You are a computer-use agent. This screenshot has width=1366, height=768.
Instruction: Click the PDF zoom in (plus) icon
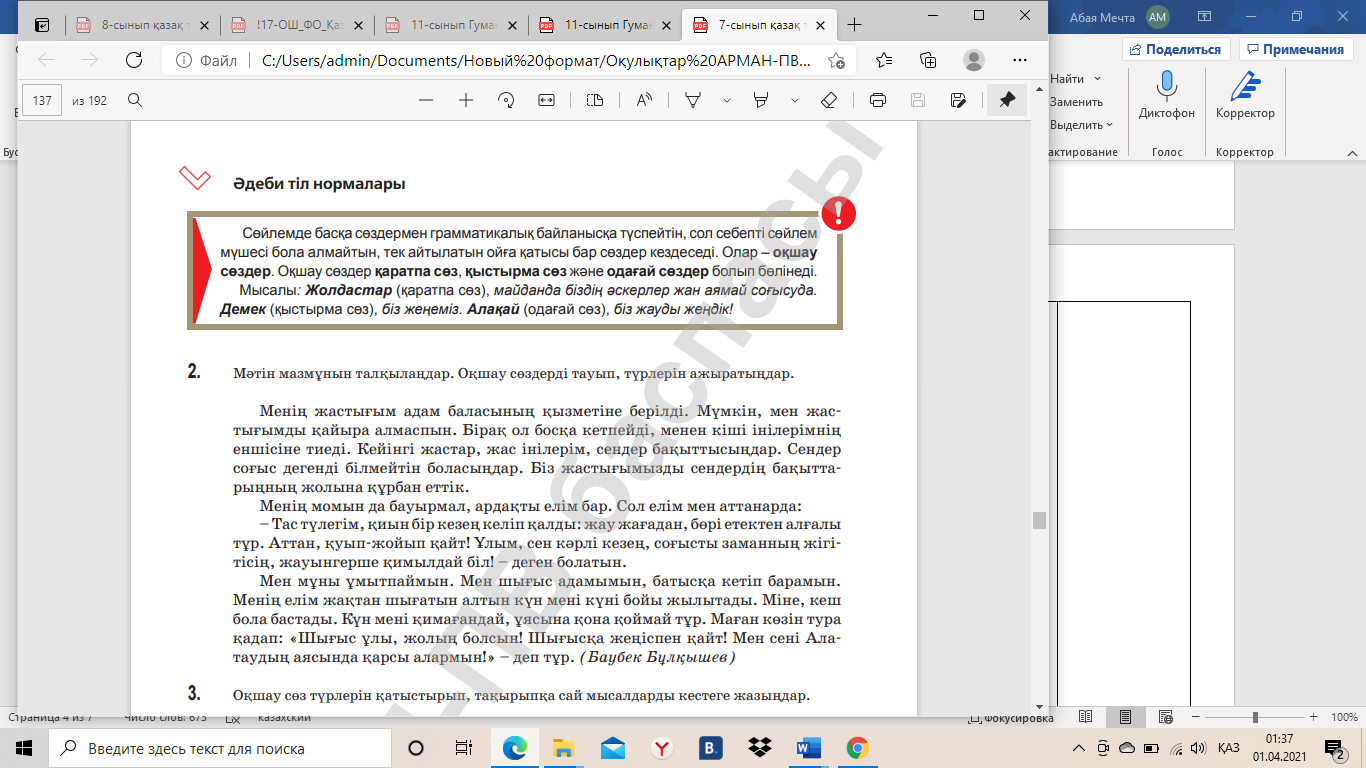(x=465, y=100)
